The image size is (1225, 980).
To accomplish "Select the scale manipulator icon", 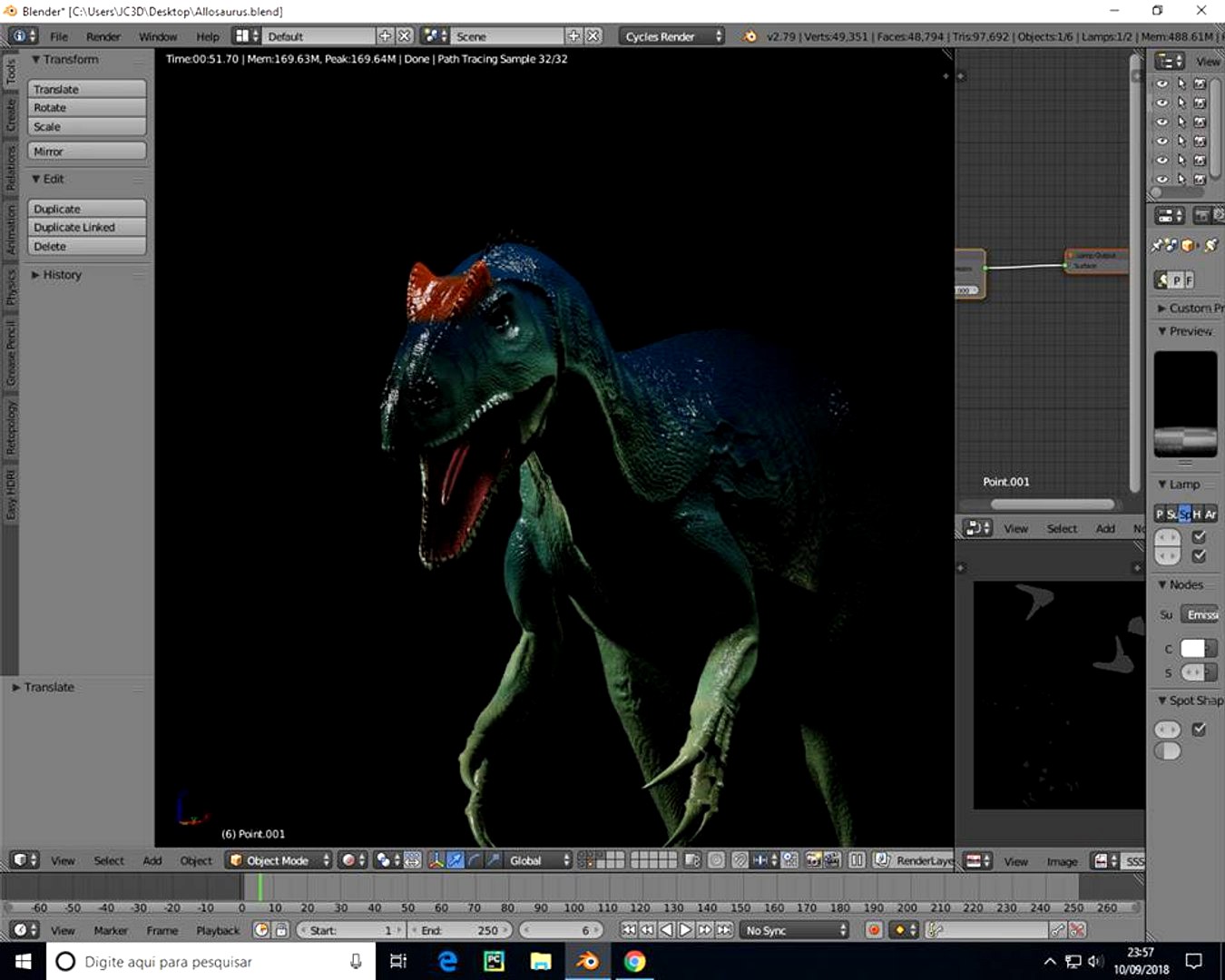I will click(493, 859).
